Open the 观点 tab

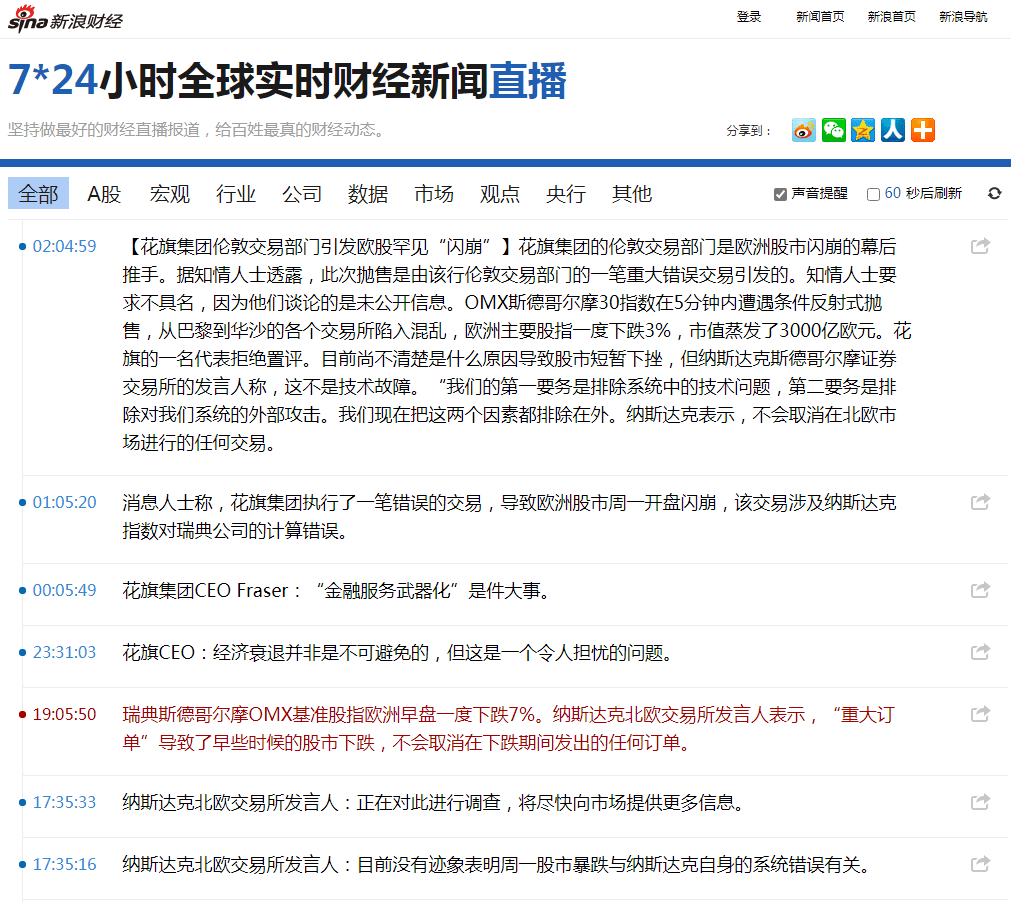(500, 194)
